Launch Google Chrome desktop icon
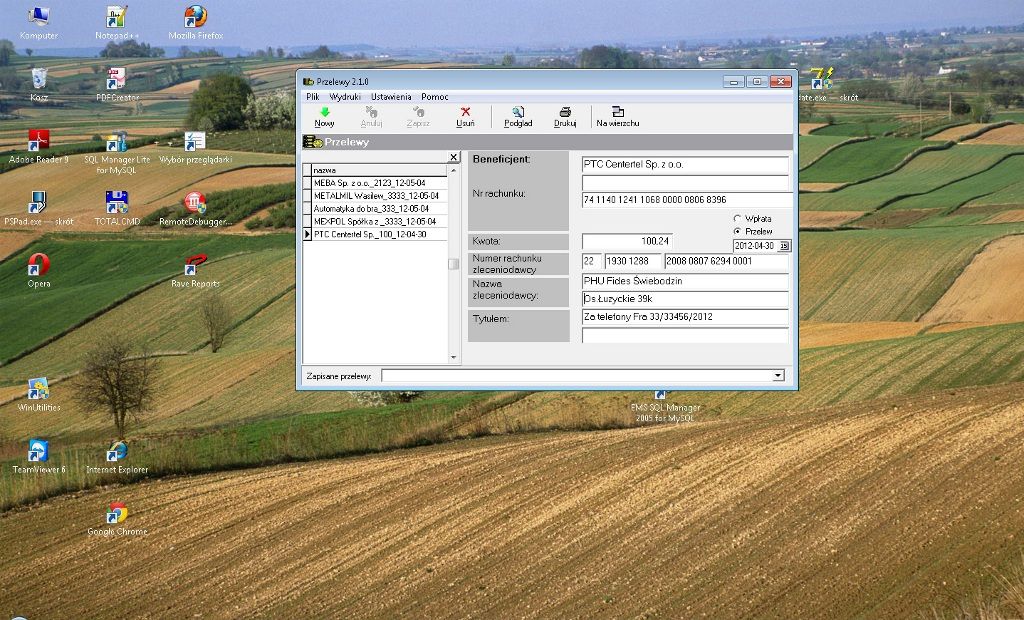This screenshot has height=620, width=1024. click(x=117, y=519)
